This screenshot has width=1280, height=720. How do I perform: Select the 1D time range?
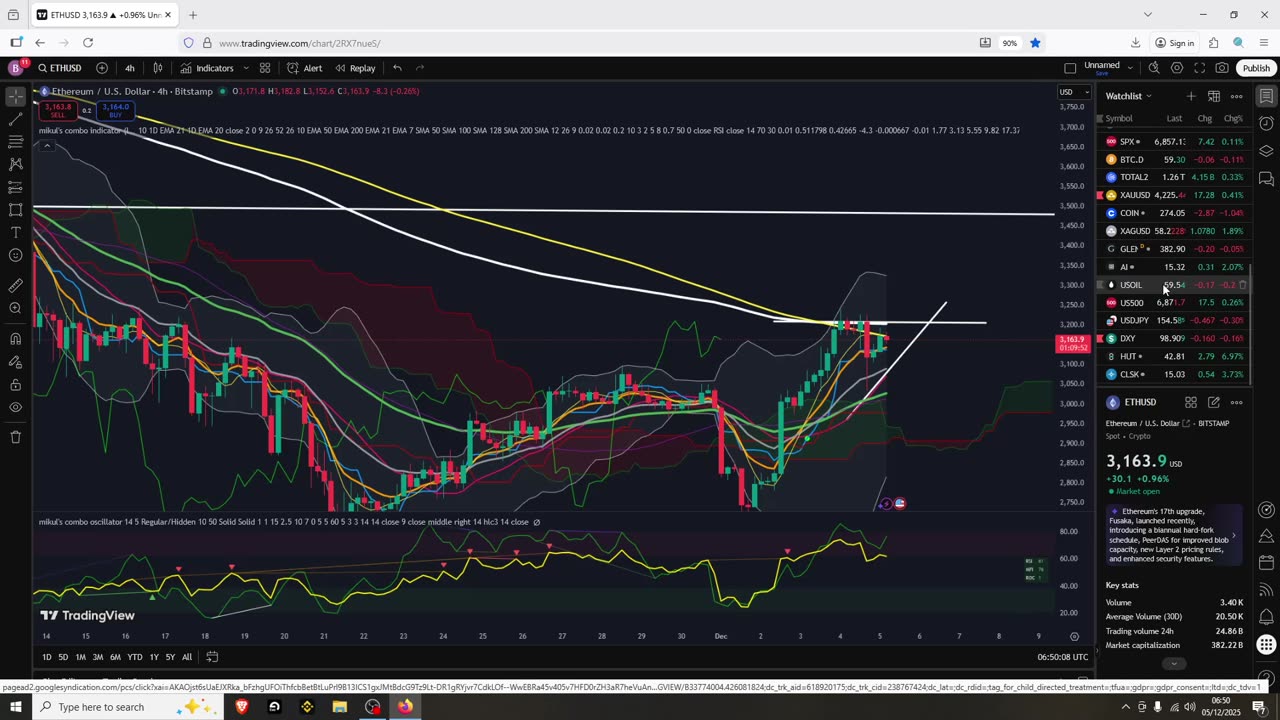point(47,657)
